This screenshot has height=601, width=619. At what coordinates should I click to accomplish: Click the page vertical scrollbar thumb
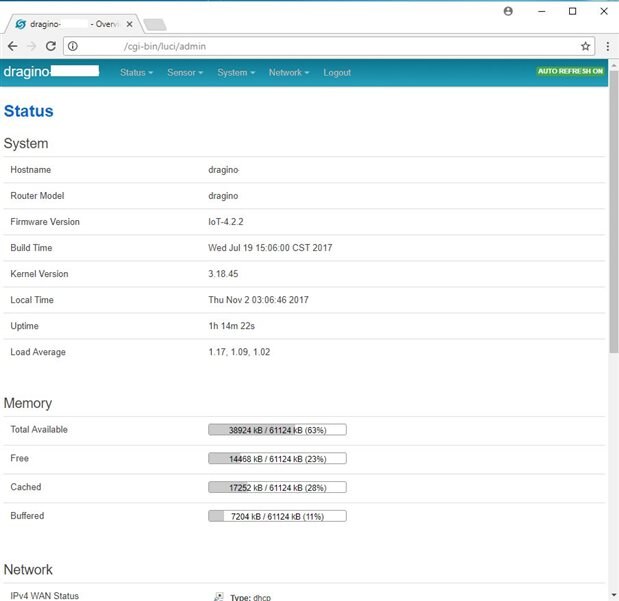[x=613, y=211]
